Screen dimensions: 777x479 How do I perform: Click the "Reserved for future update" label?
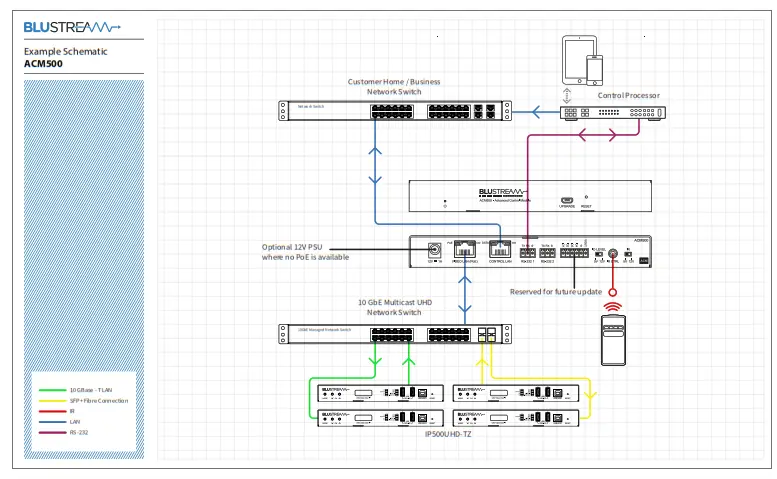pos(556,292)
